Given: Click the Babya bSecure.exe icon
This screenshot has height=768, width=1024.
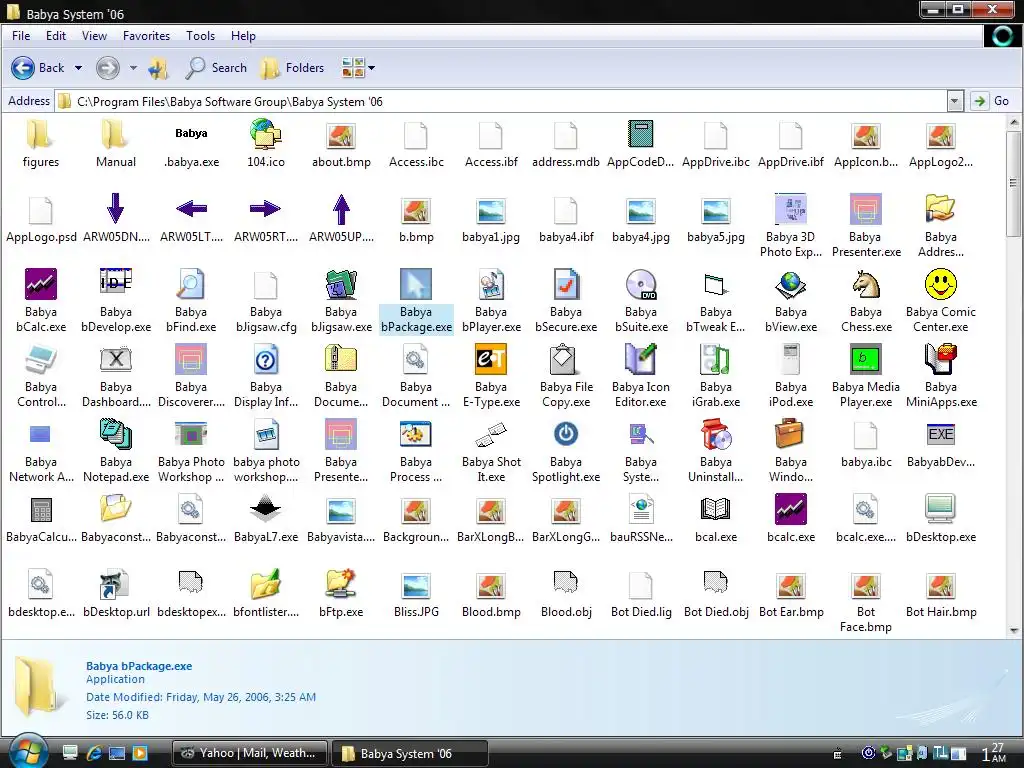Looking at the screenshot, I should tap(566, 284).
